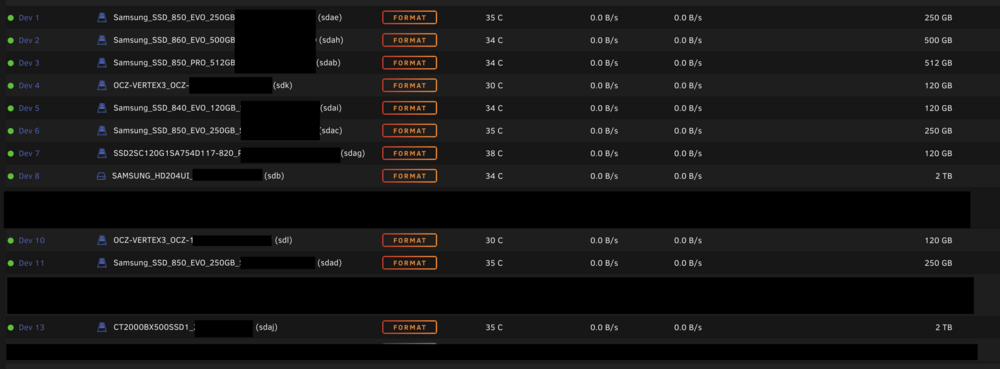Viewport: 1000px width, 369px height.
Task: Open the Dev 13 link
Action: (x=31, y=328)
